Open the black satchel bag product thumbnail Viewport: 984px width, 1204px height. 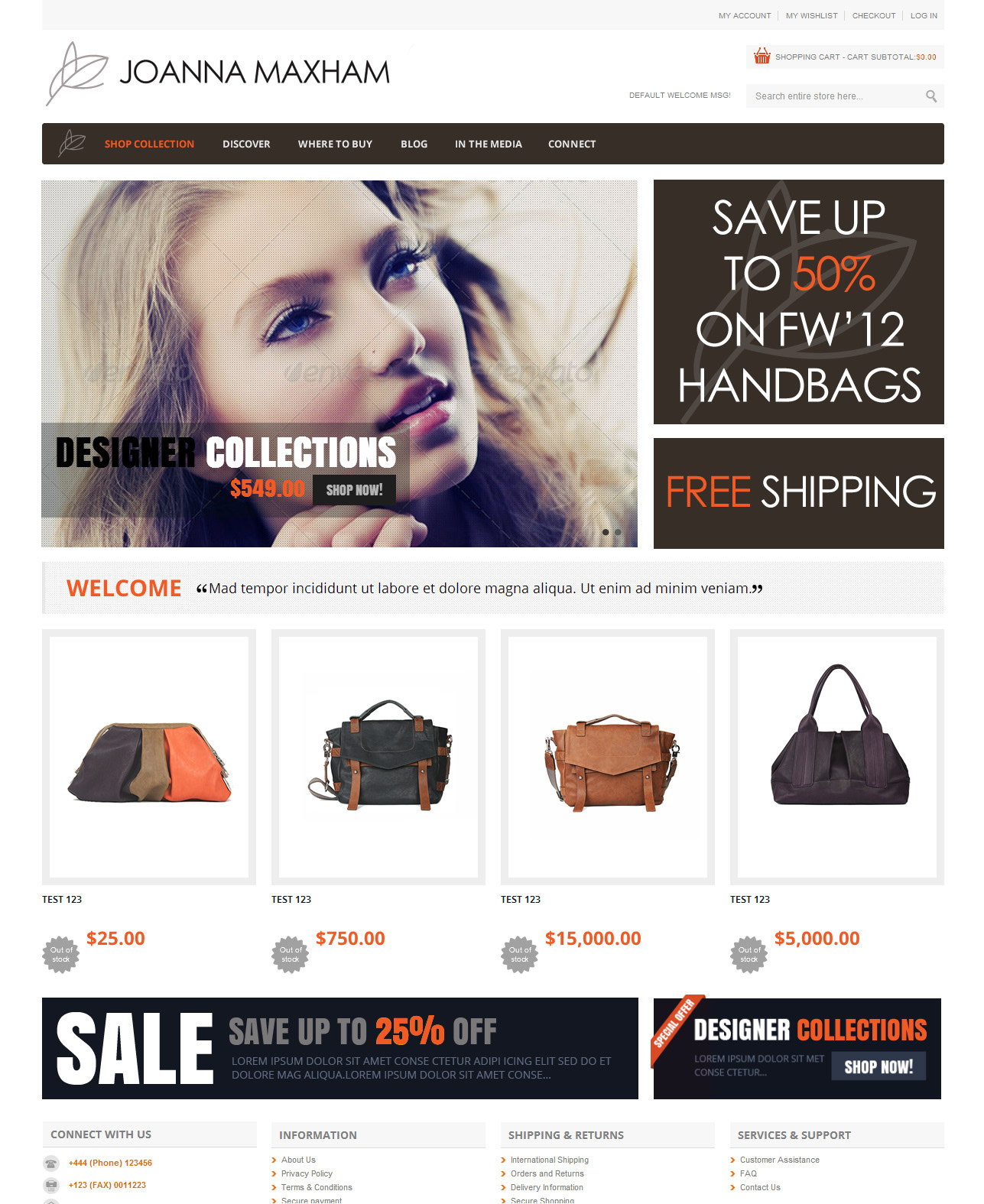tap(378, 757)
